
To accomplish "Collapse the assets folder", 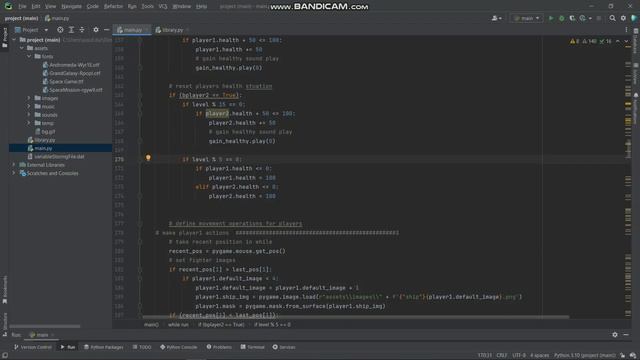I will pyautogui.click(x=22, y=48).
